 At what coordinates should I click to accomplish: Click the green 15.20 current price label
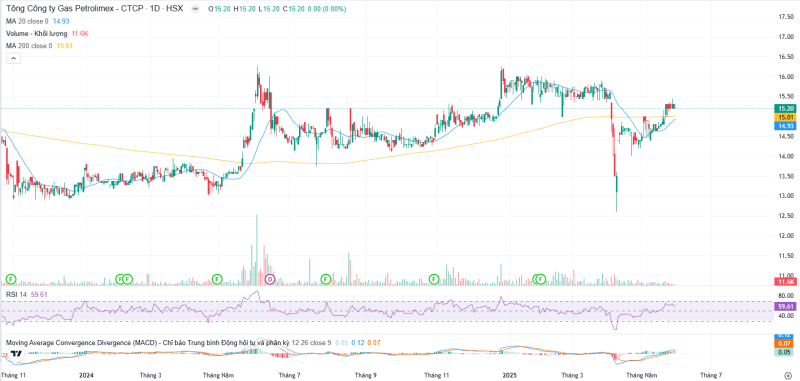click(x=784, y=109)
